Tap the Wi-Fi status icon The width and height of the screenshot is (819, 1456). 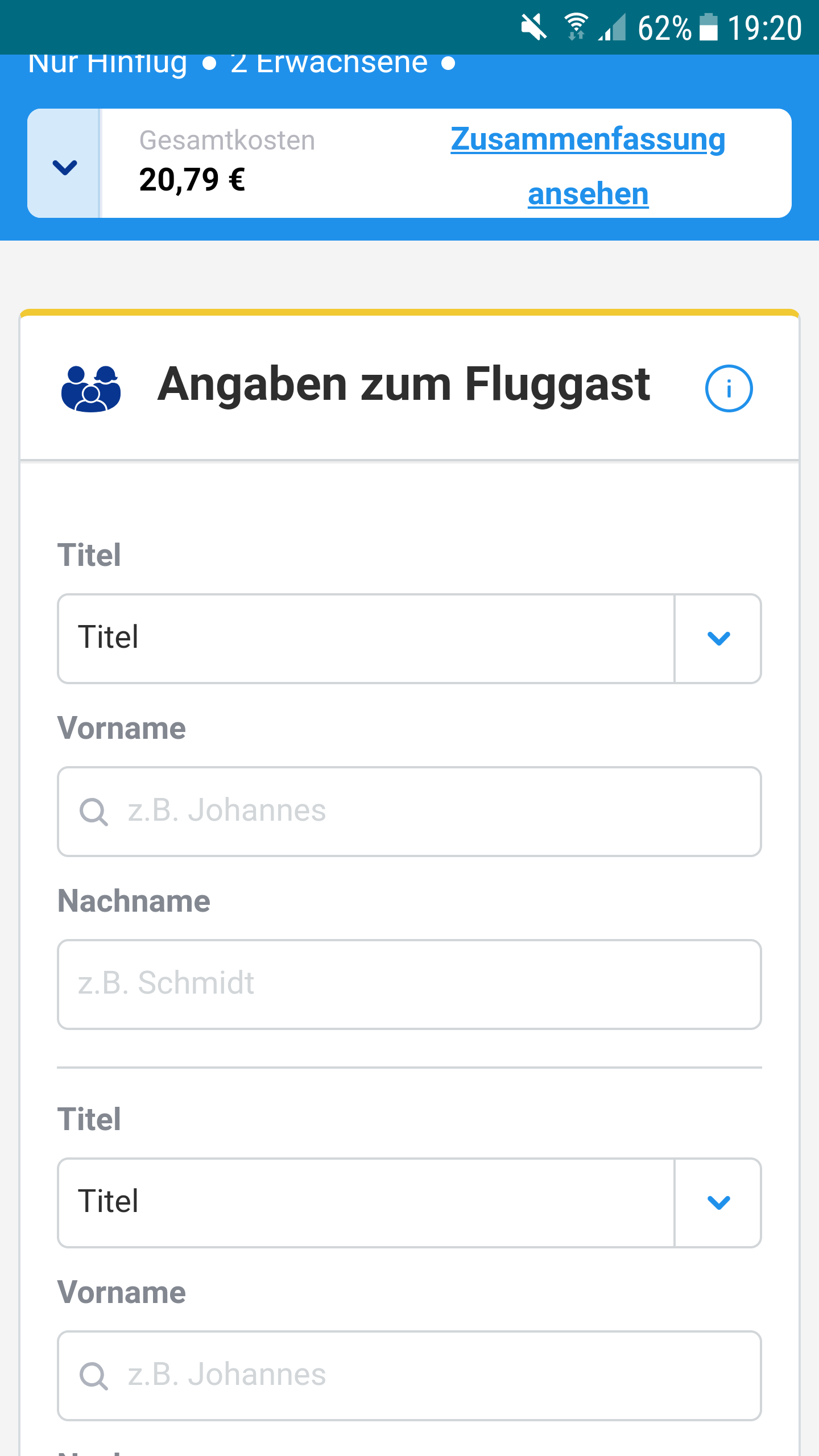tap(576, 27)
